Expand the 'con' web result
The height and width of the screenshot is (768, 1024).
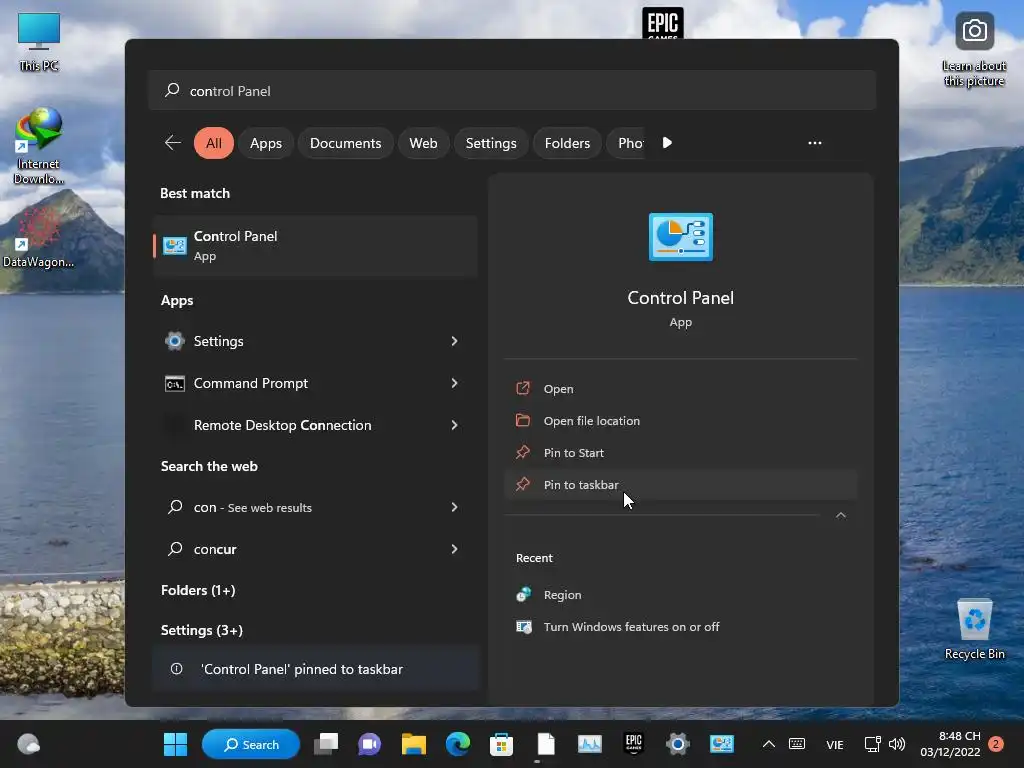pos(455,507)
